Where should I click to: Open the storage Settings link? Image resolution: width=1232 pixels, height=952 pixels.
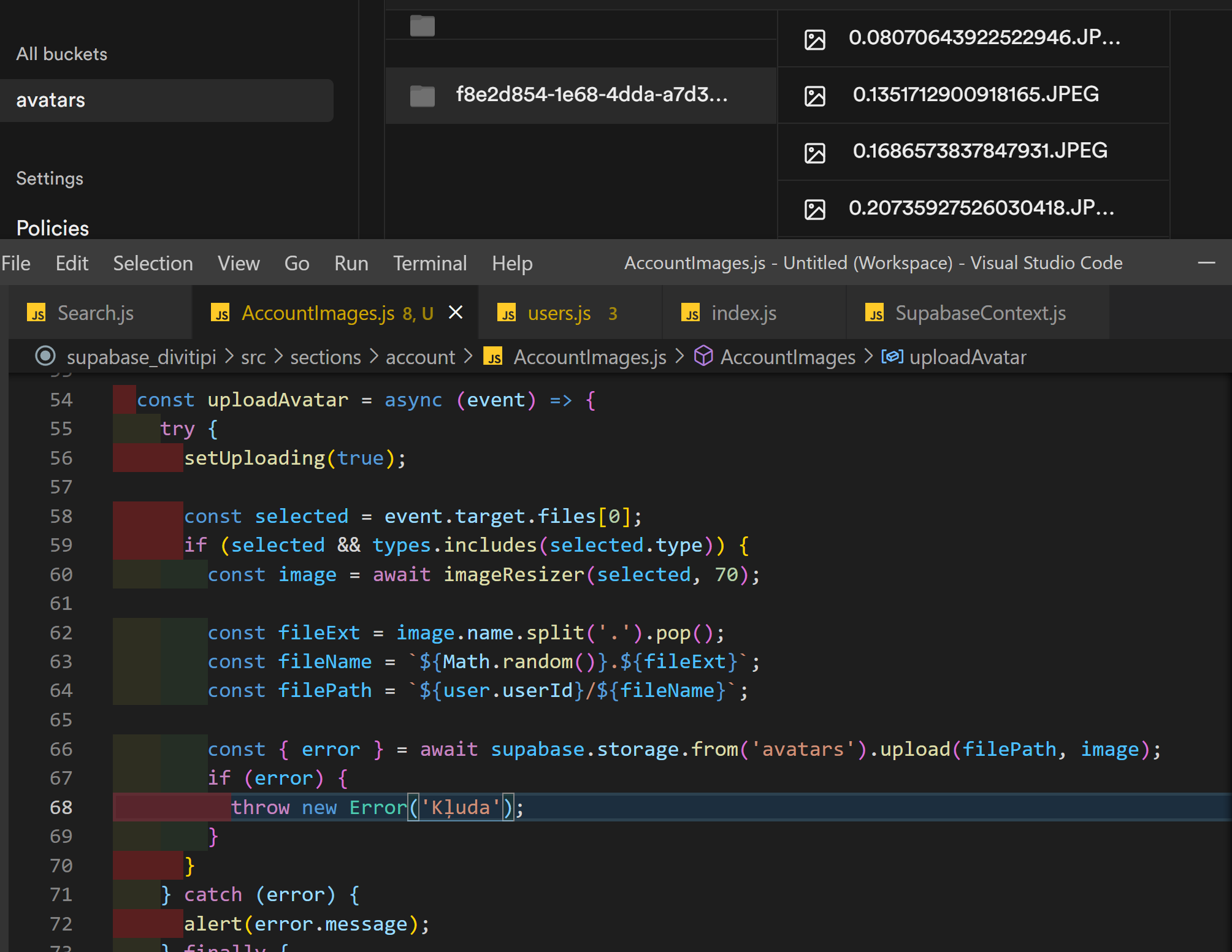click(50, 178)
